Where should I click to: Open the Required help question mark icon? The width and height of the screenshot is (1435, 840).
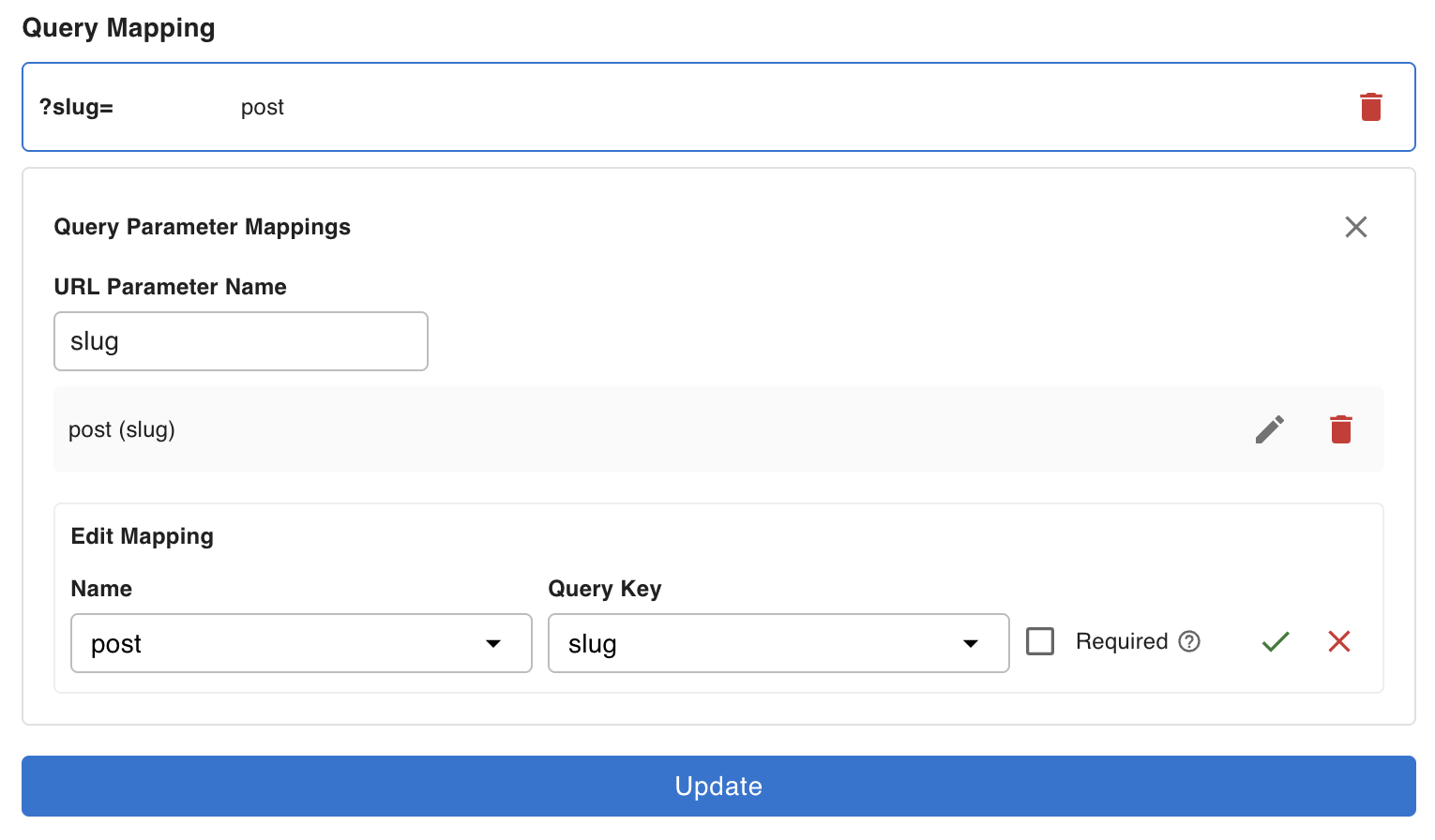pos(1189,641)
